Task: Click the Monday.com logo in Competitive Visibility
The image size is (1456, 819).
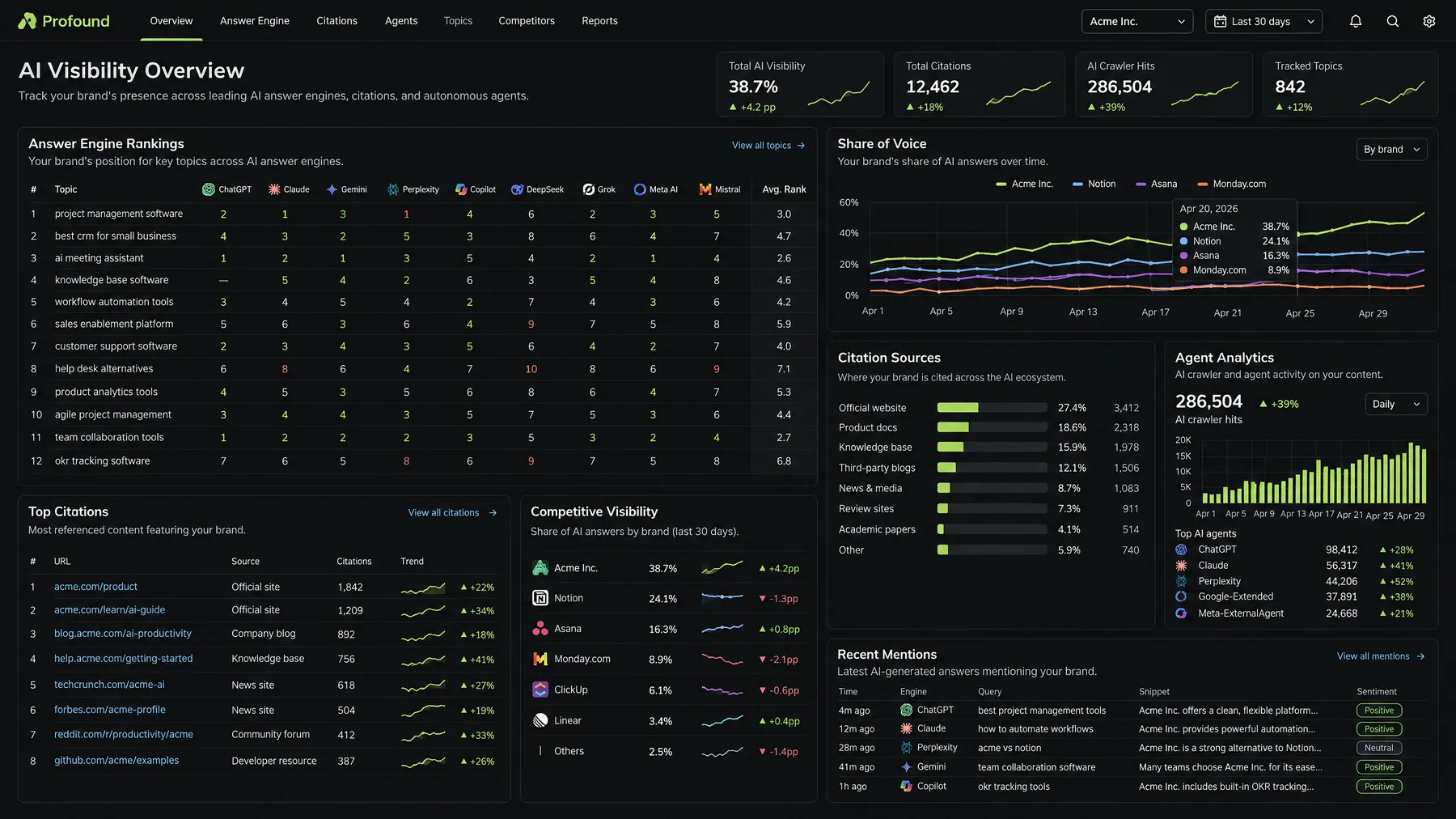Action: tap(540, 659)
